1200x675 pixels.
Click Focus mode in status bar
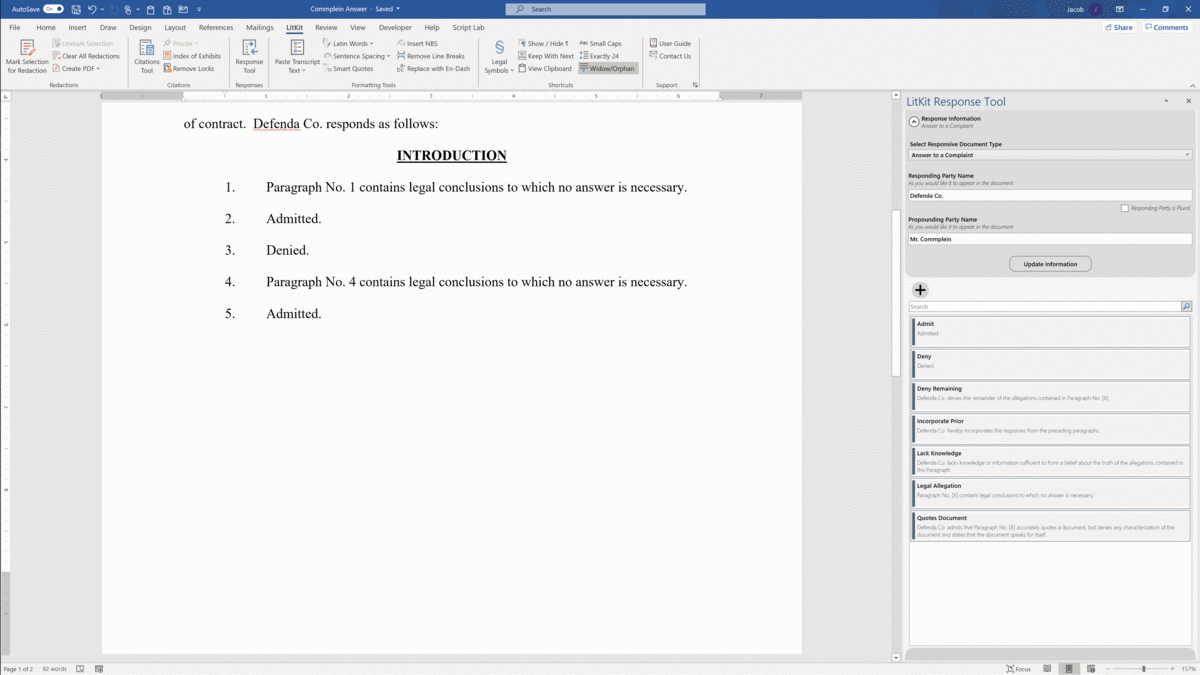1018,669
